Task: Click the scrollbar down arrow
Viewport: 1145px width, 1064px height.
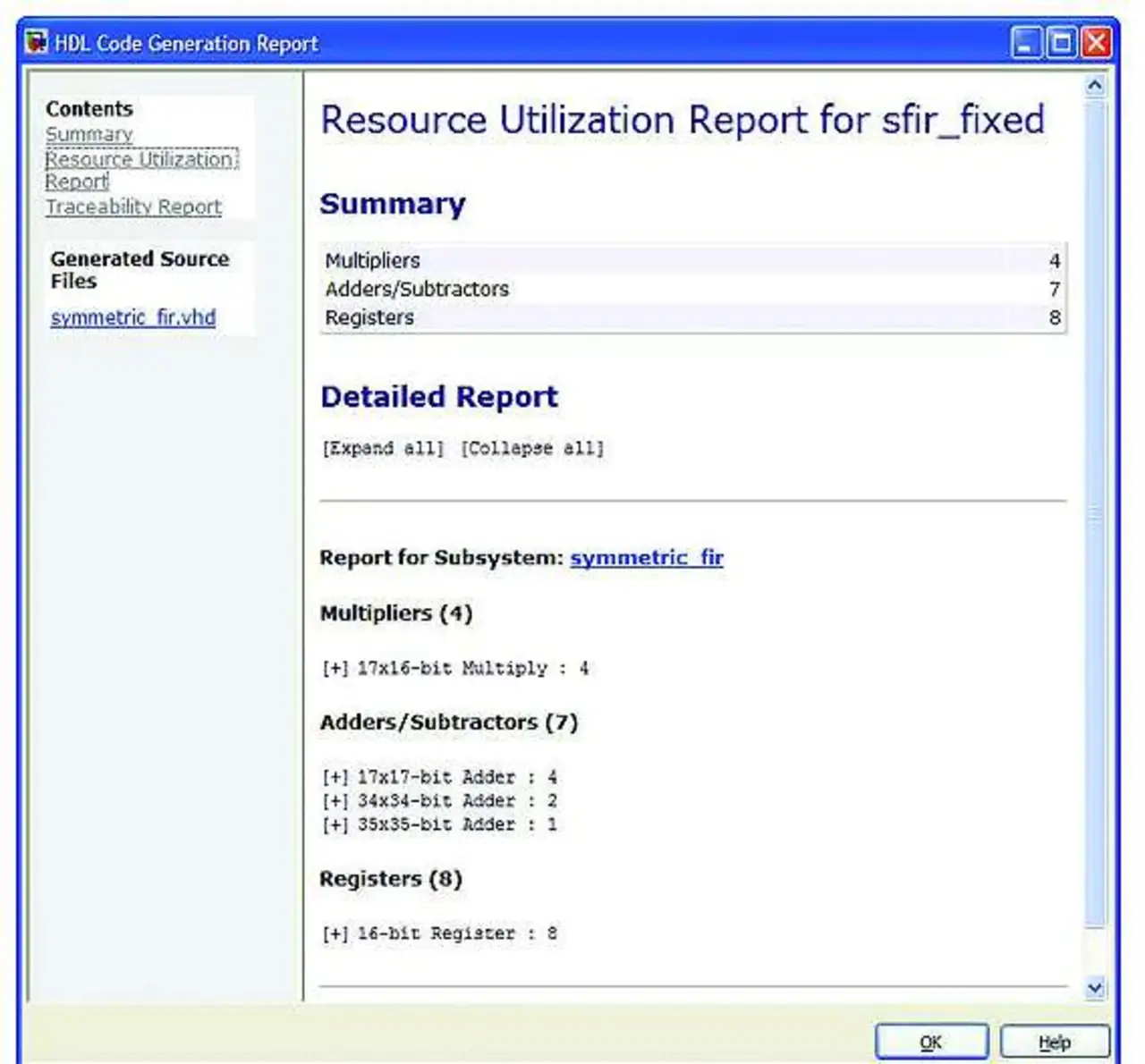Action: click(1095, 987)
